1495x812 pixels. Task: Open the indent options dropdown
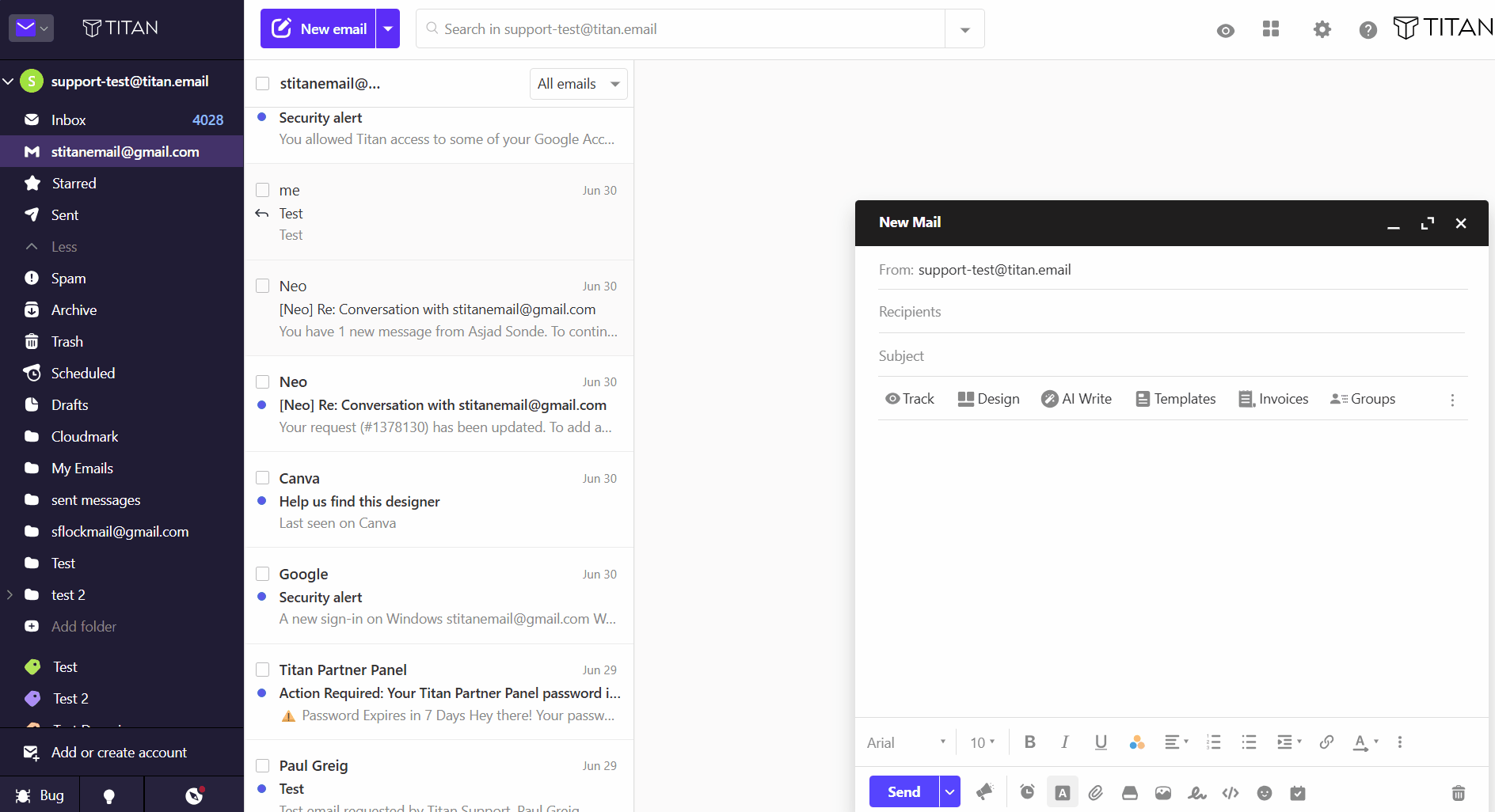[x=1289, y=742]
